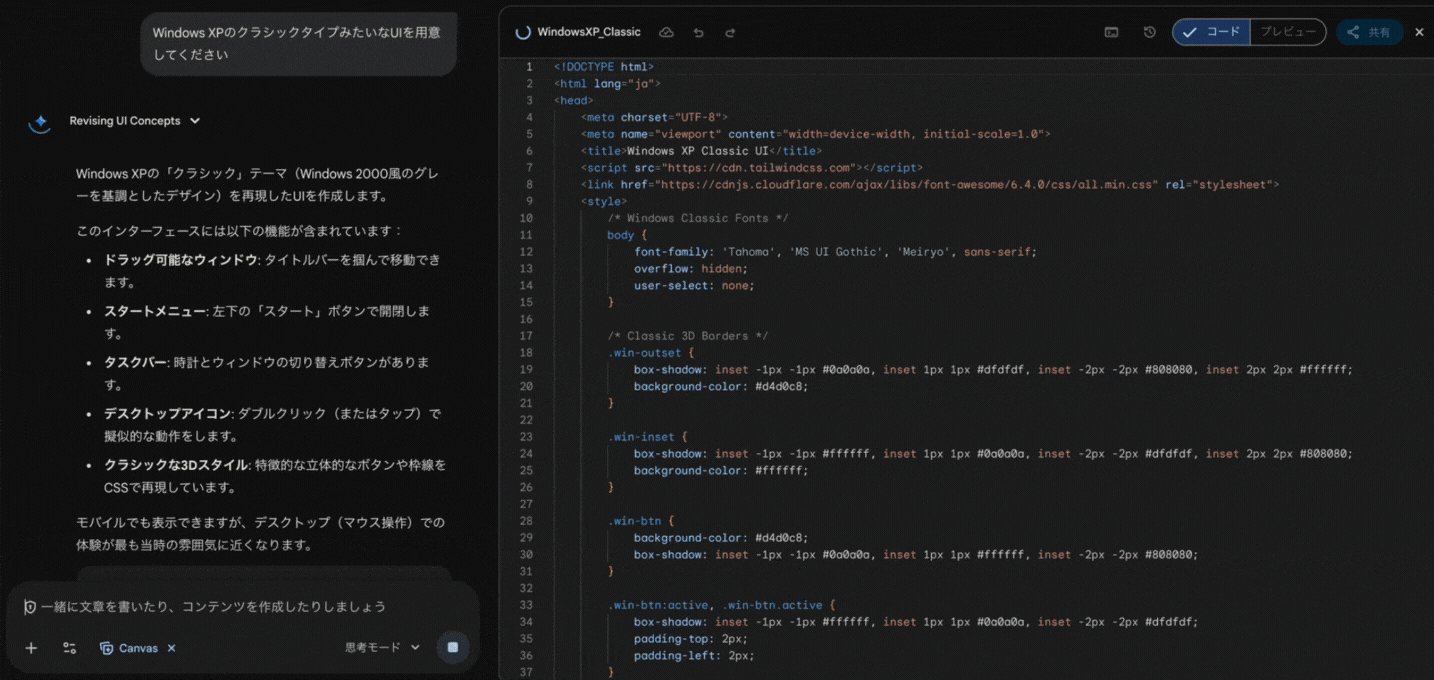The image size is (1434, 680).
Task: Remove the Canvas chip with its X
Action: (x=171, y=648)
